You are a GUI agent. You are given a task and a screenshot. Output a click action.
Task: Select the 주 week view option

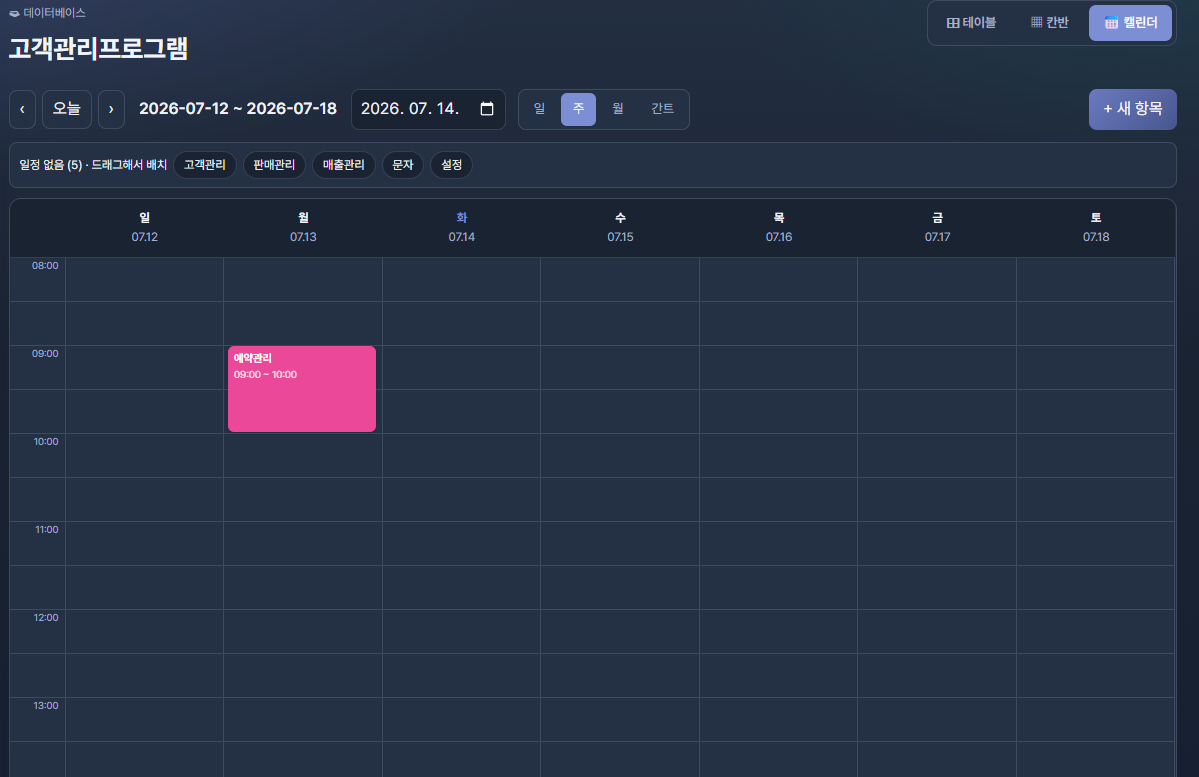(x=578, y=109)
